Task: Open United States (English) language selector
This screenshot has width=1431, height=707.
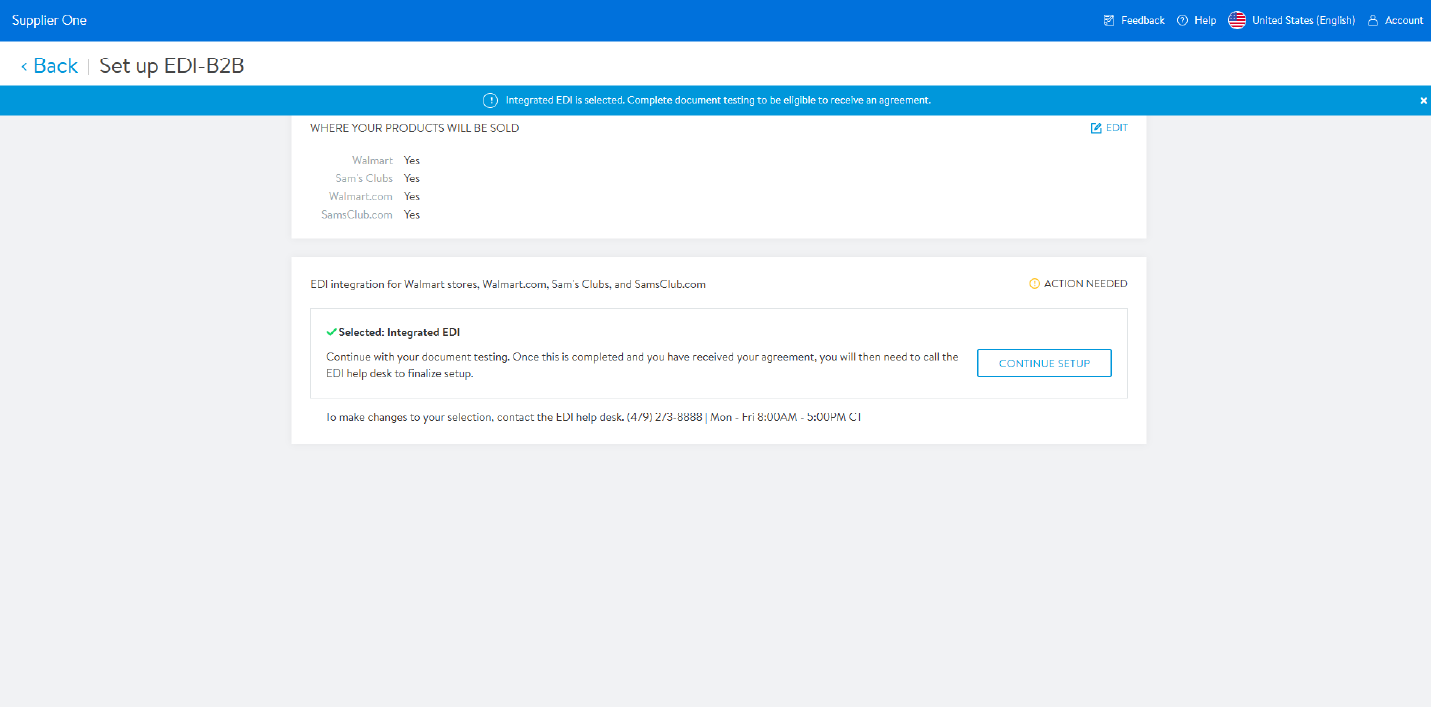Action: [x=1303, y=20]
